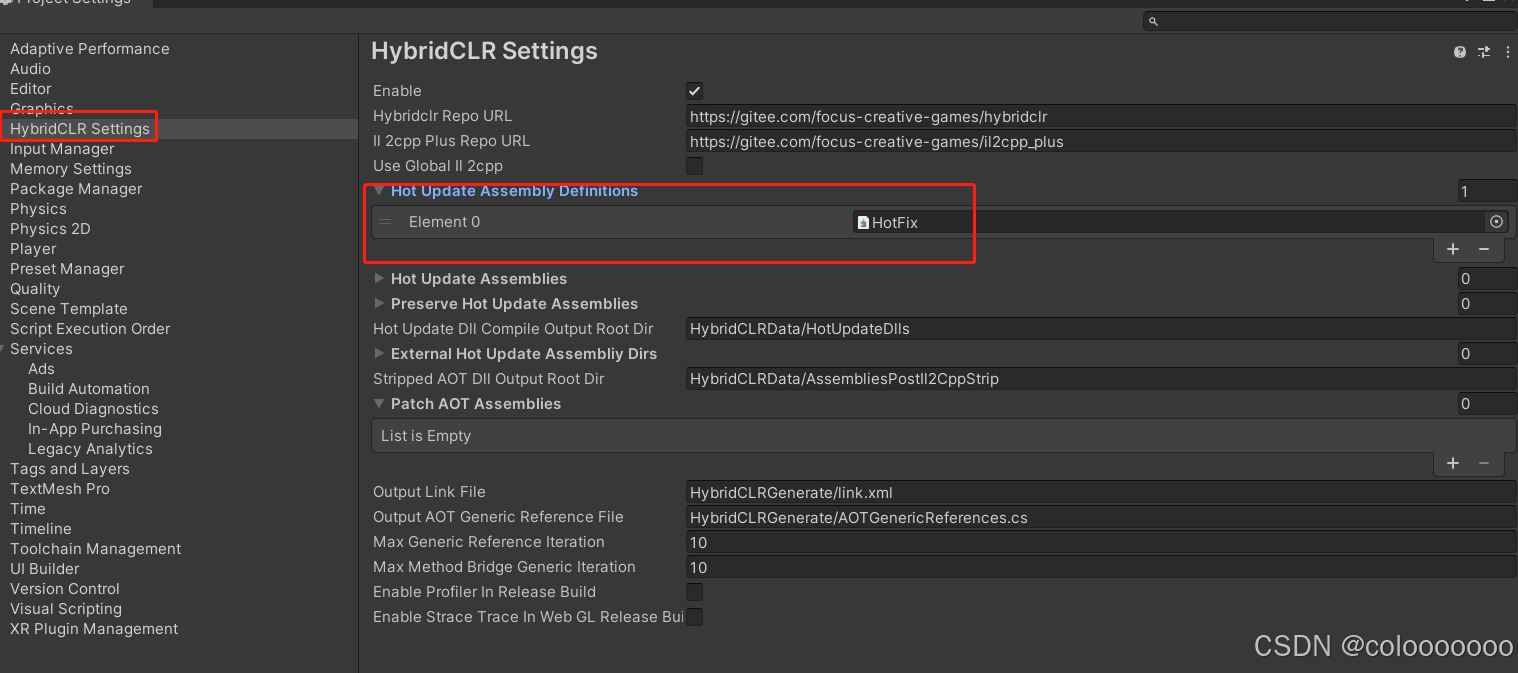1518x673 pixels.
Task: Open Input Manager settings
Action: pyautogui.click(x=62, y=149)
